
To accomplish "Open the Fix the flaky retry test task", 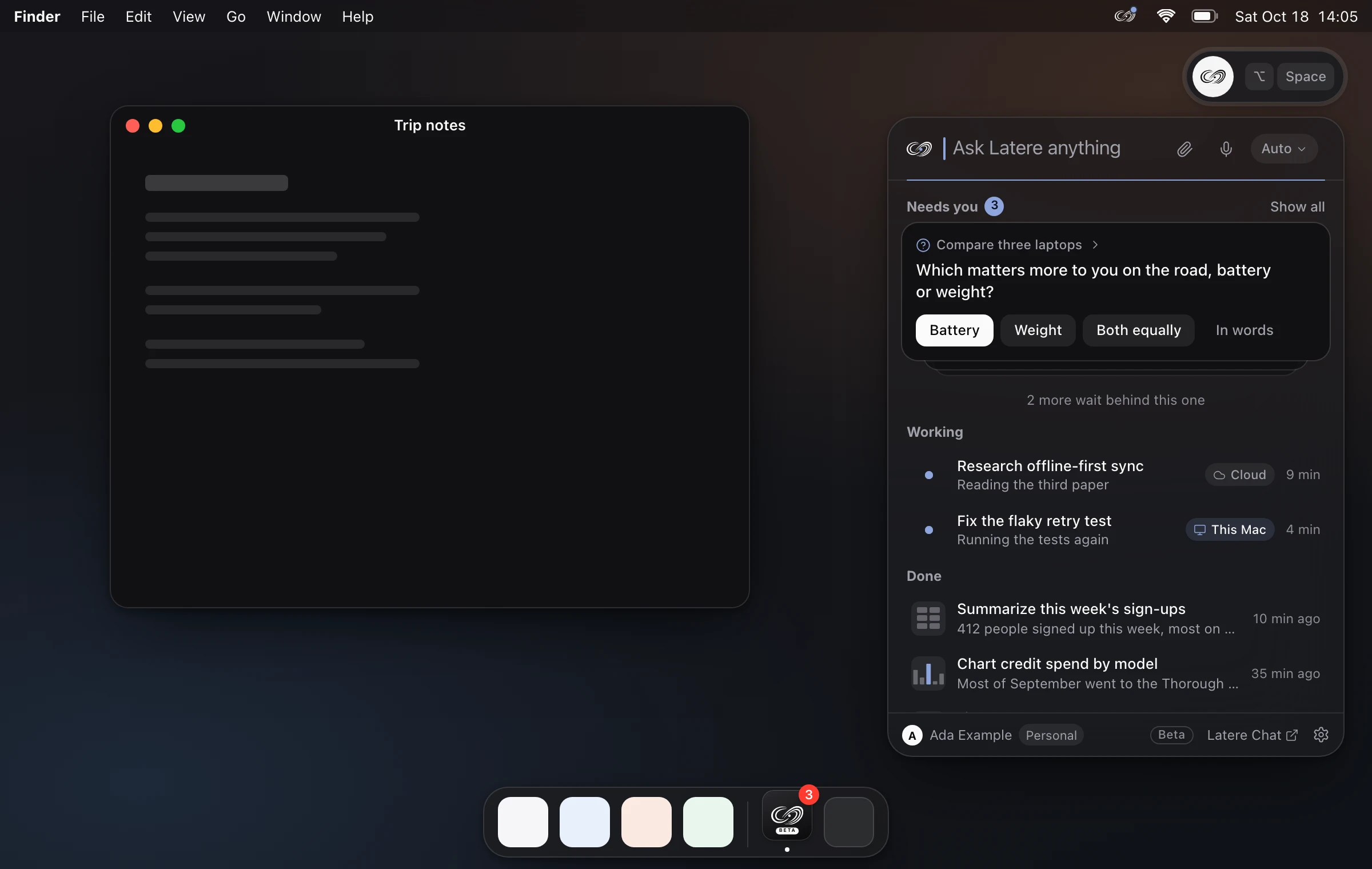I will tap(1115, 529).
